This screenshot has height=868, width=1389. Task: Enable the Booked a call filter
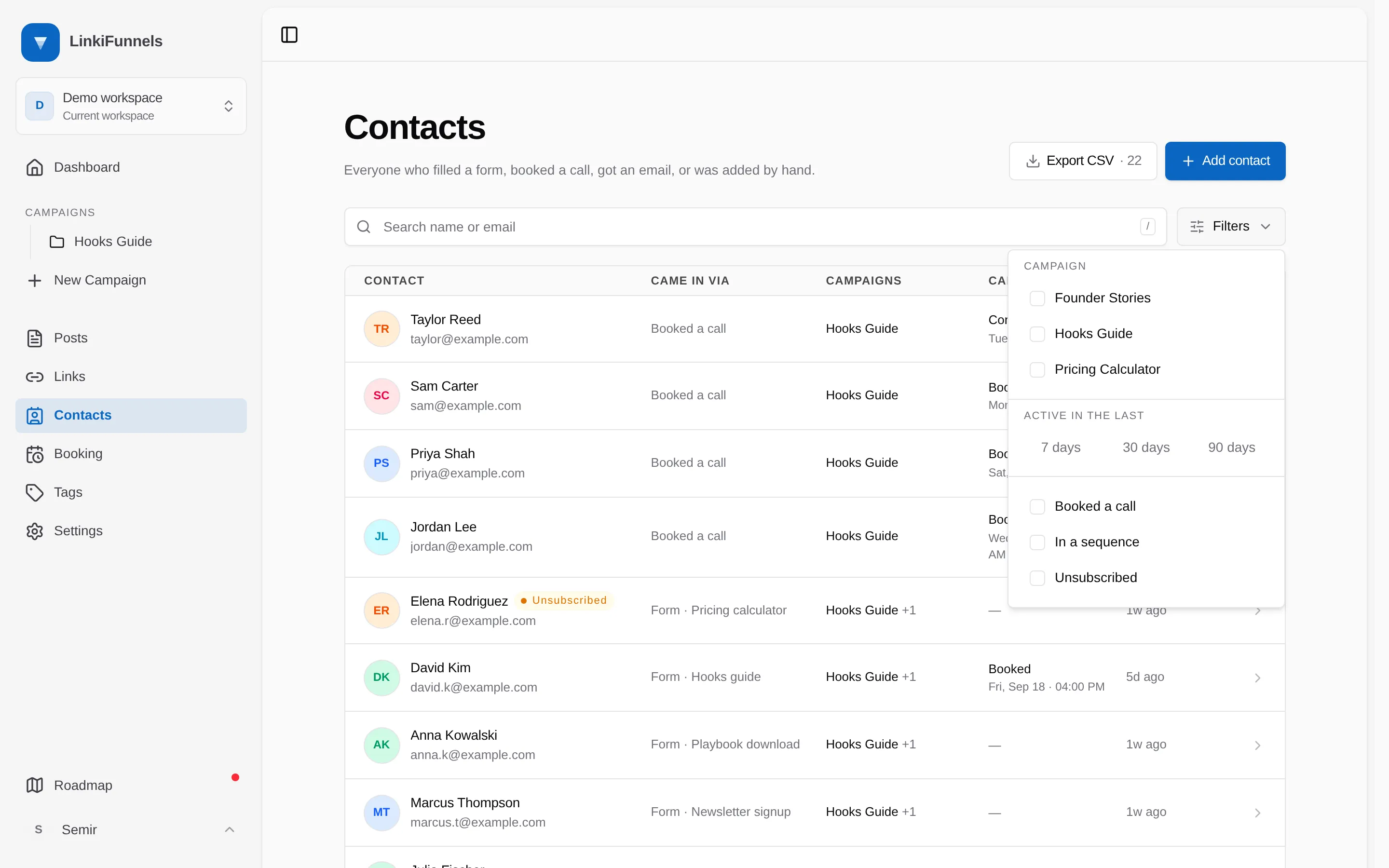(x=1037, y=507)
